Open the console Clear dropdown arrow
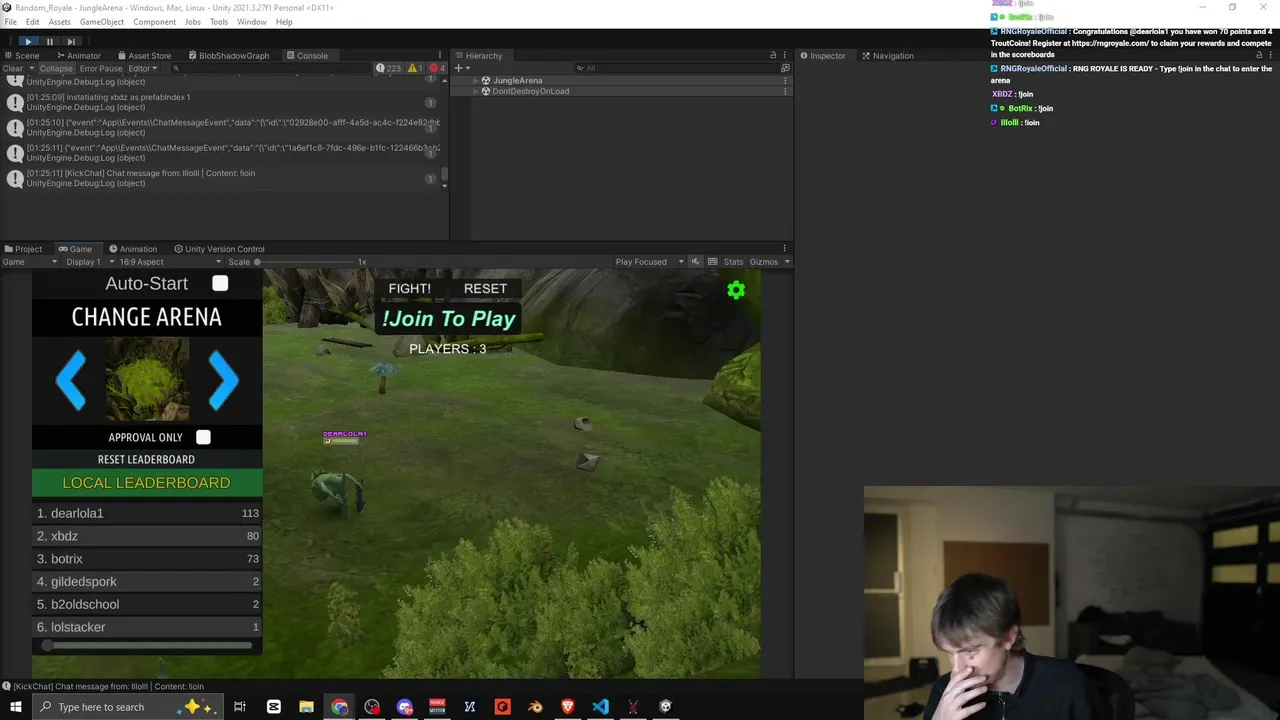Viewport: 1280px width, 720px height. pyautogui.click(x=32, y=69)
